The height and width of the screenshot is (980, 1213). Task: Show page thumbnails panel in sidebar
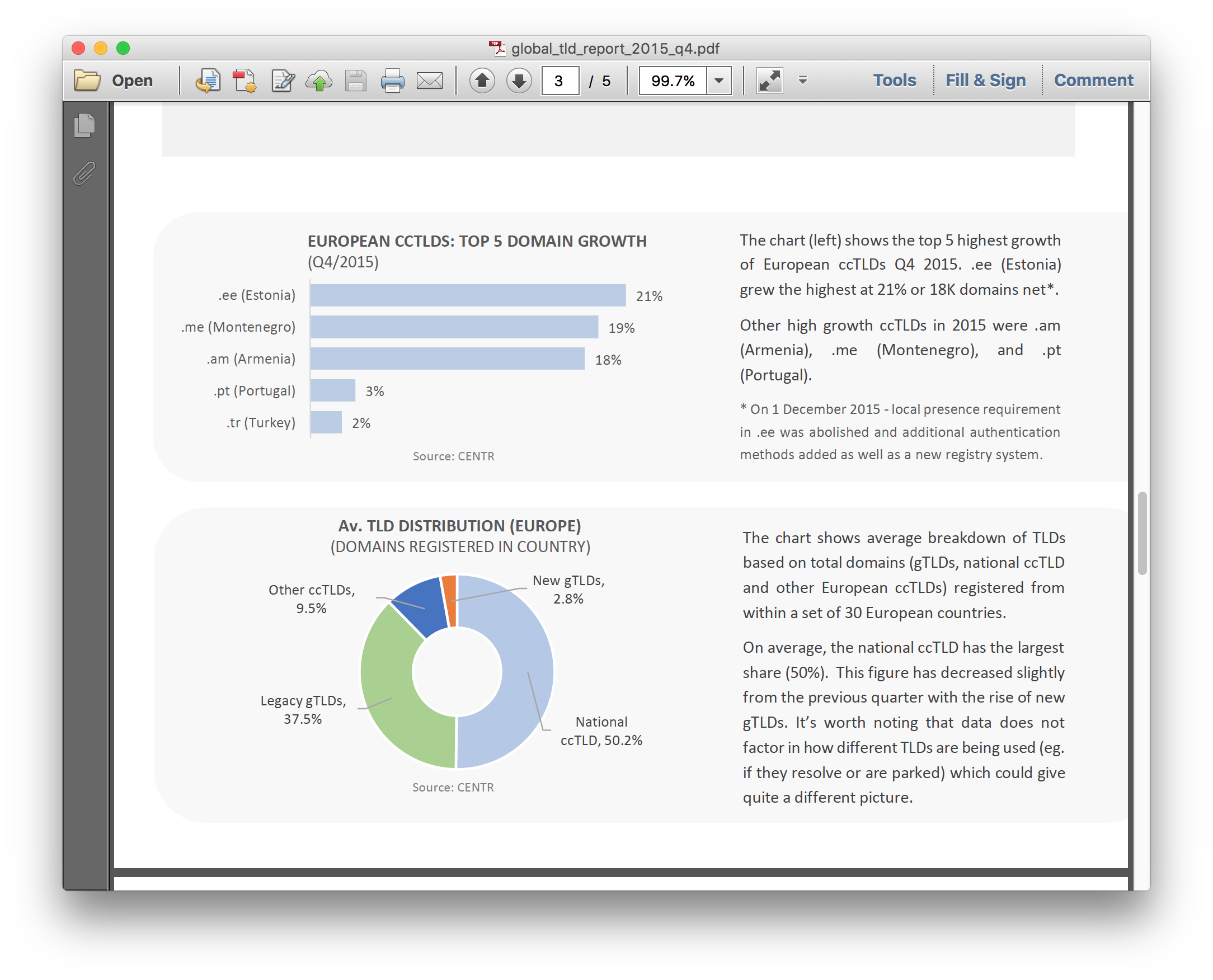84,125
